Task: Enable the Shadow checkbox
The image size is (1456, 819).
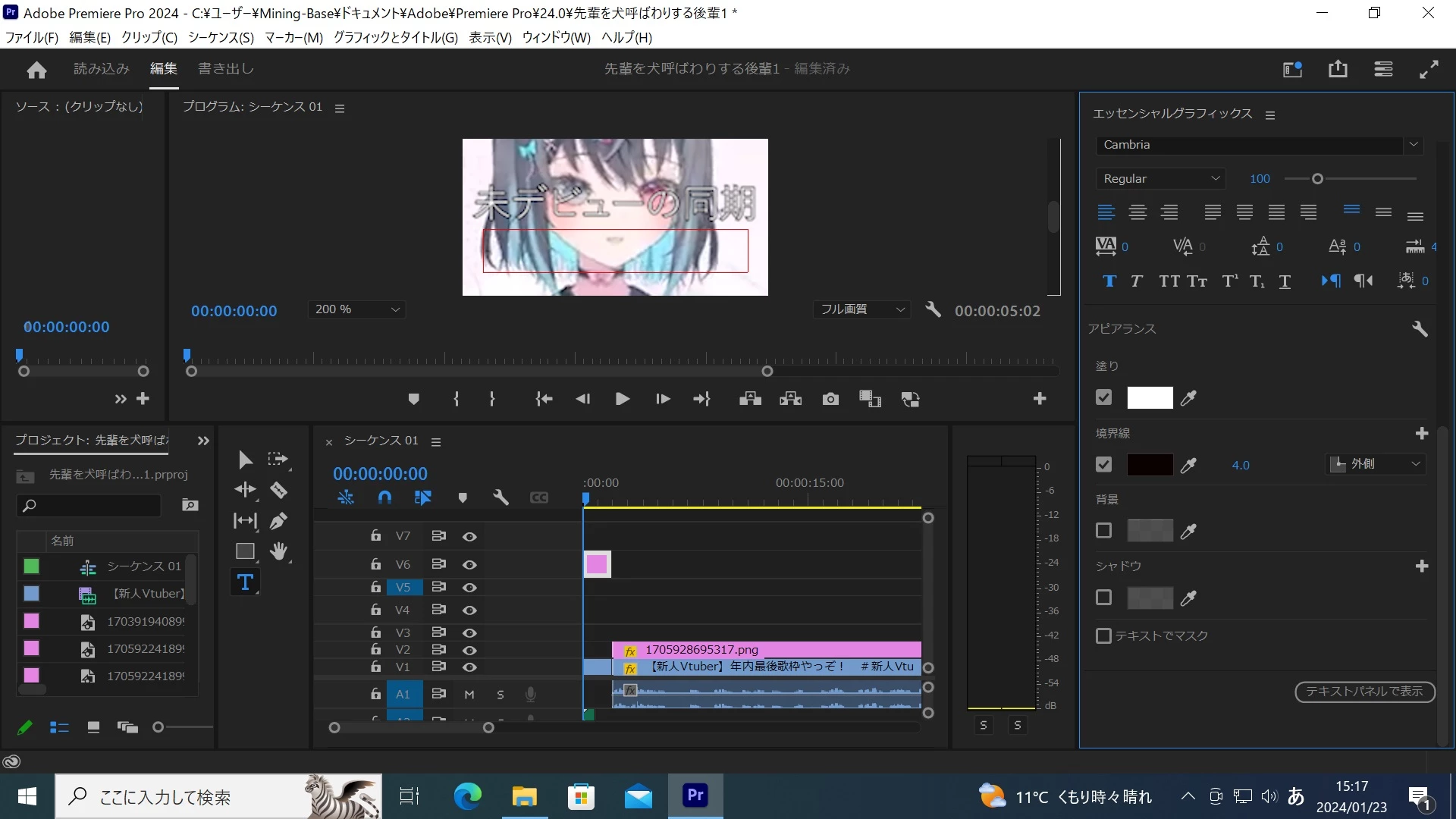Action: click(1104, 598)
